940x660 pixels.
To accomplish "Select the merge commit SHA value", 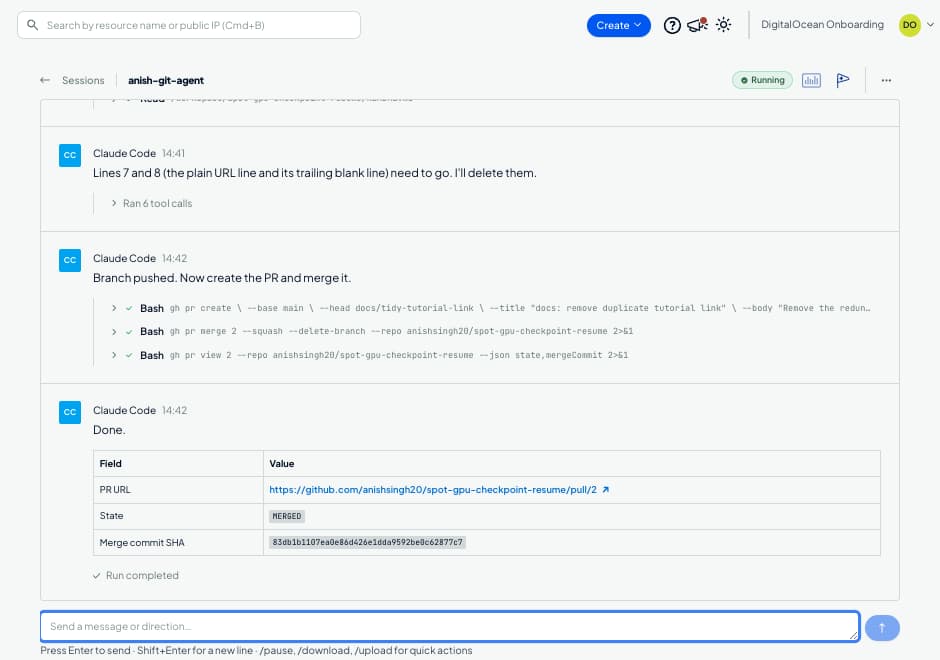I will [x=367, y=543].
